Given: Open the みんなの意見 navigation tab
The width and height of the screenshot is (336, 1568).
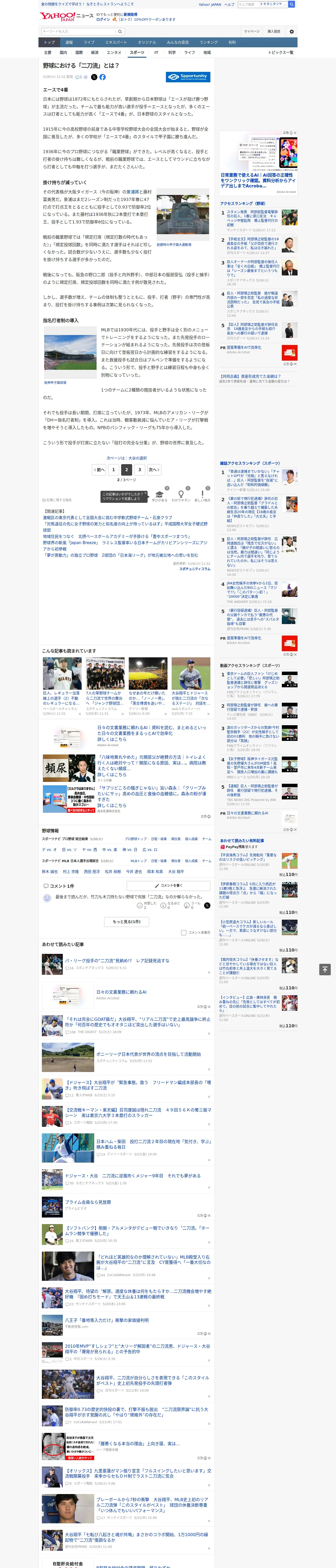Looking at the screenshot, I should coord(178,43).
